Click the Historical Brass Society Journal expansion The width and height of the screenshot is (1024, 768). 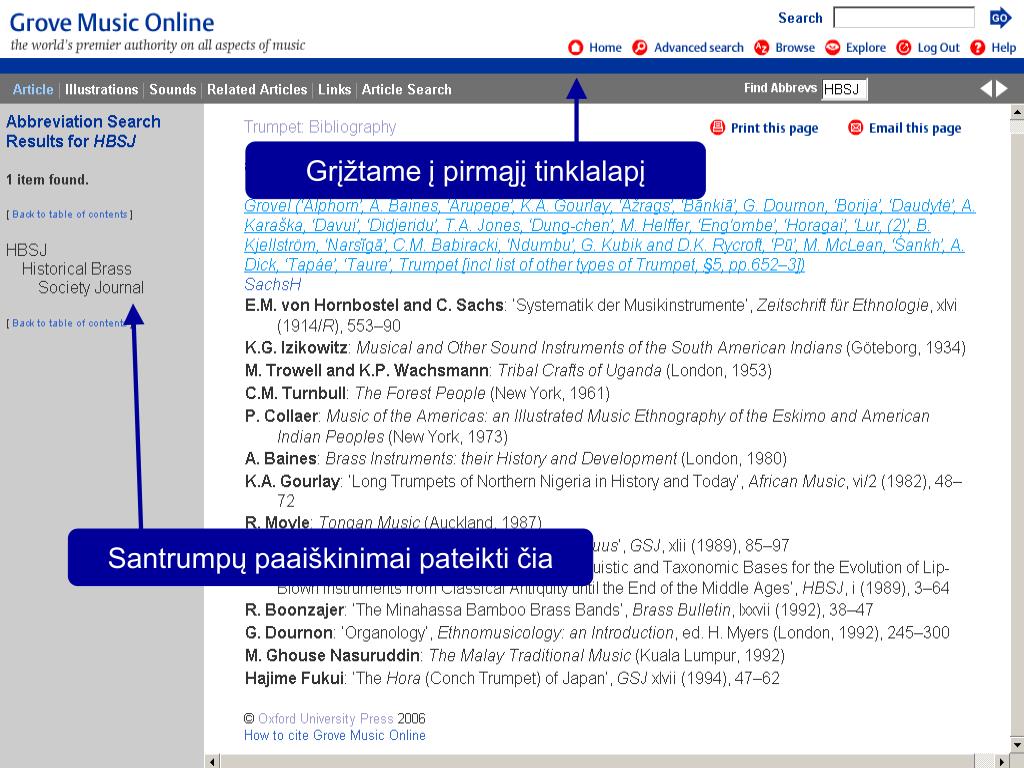pyautogui.click(x=83, y=278)
